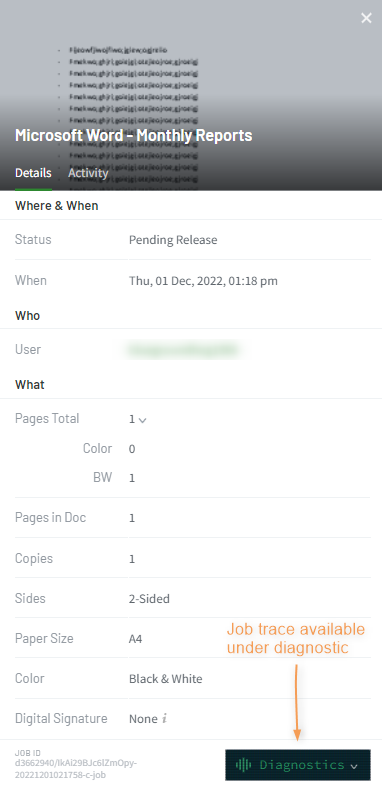This screenshot has width=382, height=811.
Task: Click the A4 Paper Size value
Action: click(x=135, y=639)
